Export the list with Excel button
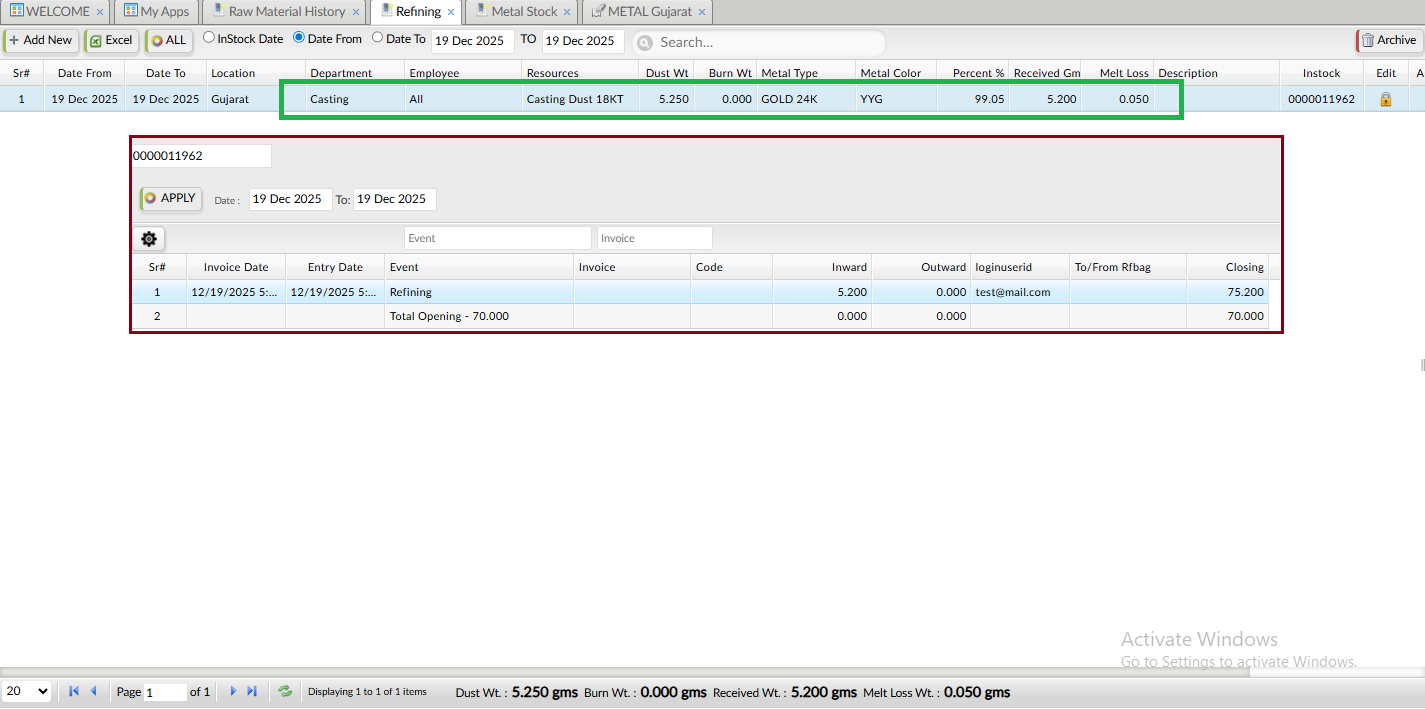Viewport: 1425px width, 709px height. 110,41
